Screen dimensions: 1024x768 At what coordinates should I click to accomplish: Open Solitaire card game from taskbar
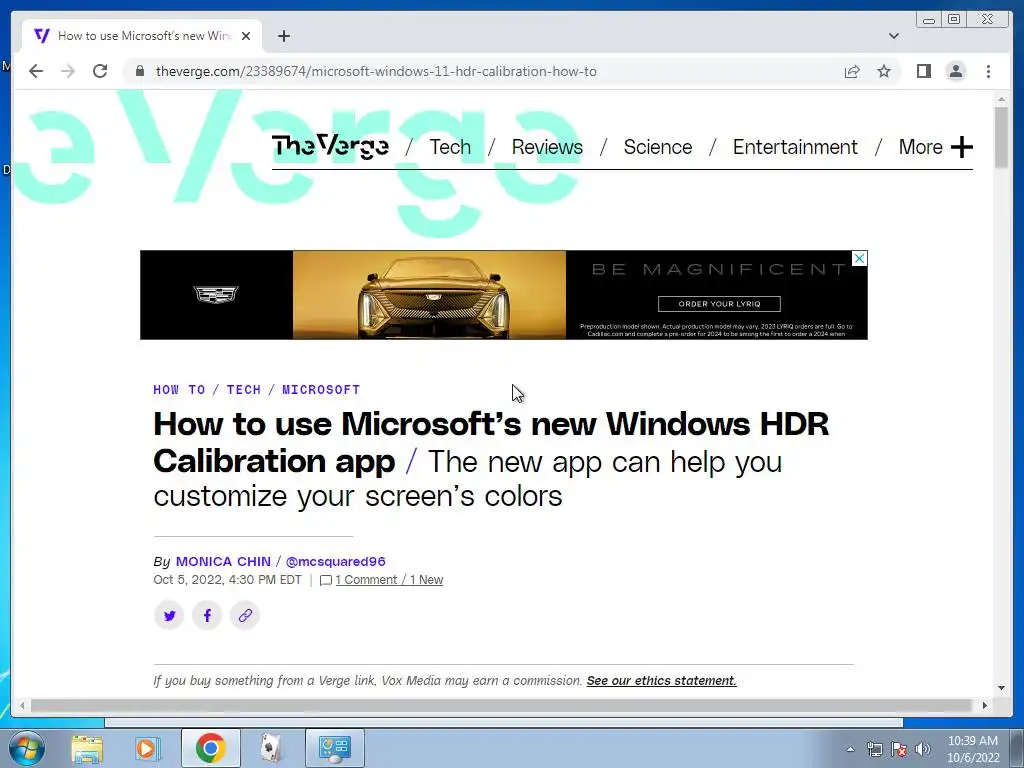point(271,748)
